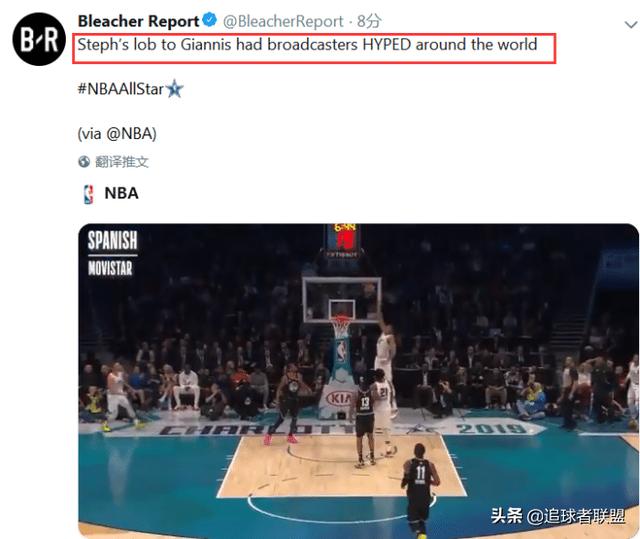Click the #NBAAllStar hashtag
The height and width of the screenshot is (539, 640).
pyautogui.click(x=120, y=89)
